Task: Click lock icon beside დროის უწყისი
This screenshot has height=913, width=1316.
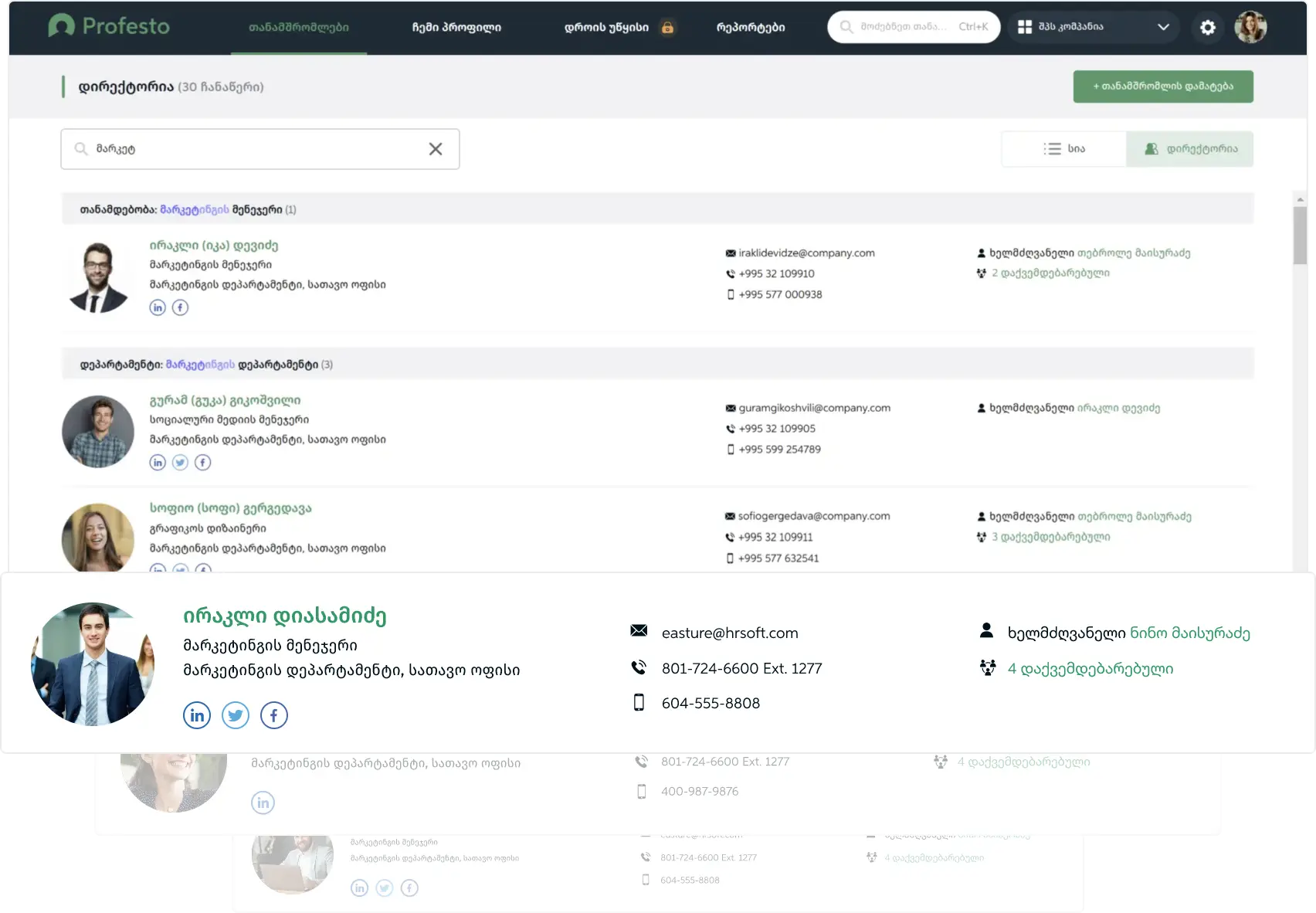Action: pos(667,28)
